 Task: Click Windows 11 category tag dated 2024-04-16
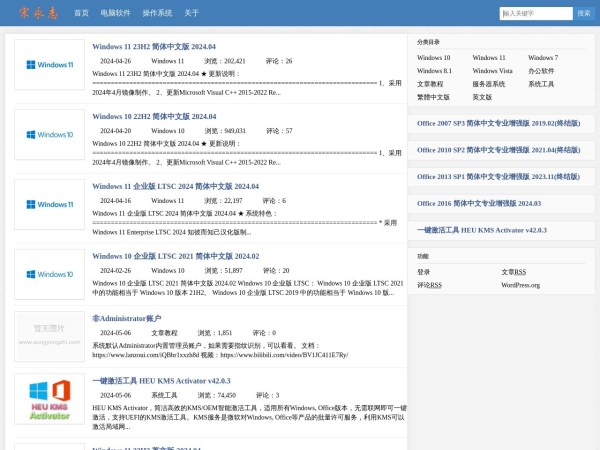tap(168, 201)
